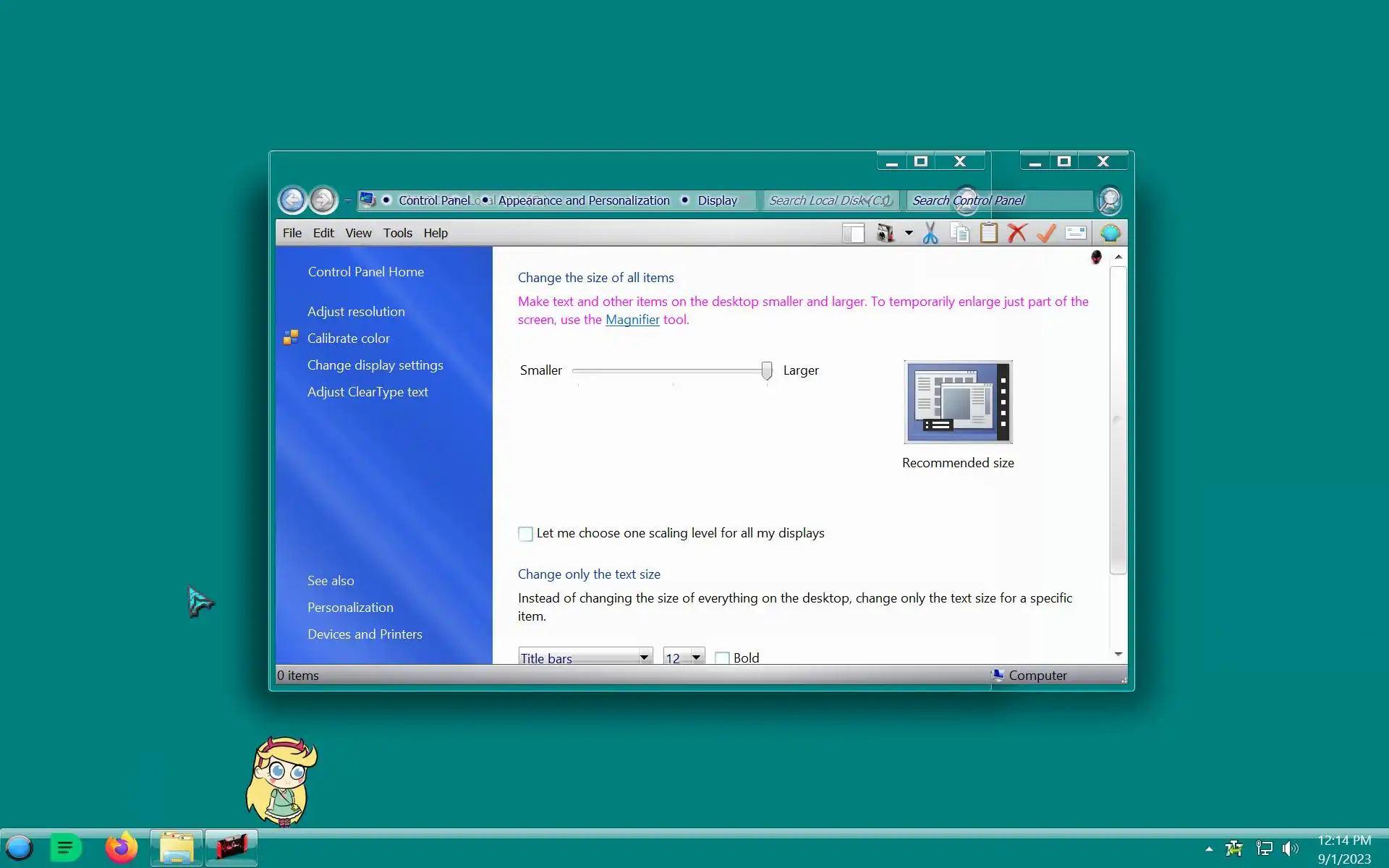Click the orange checkmark Properties icon

tap(1046, 233)
